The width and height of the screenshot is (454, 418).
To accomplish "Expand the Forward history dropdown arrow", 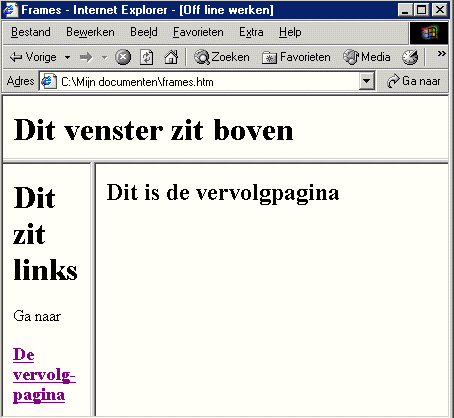I will (104, 57).
